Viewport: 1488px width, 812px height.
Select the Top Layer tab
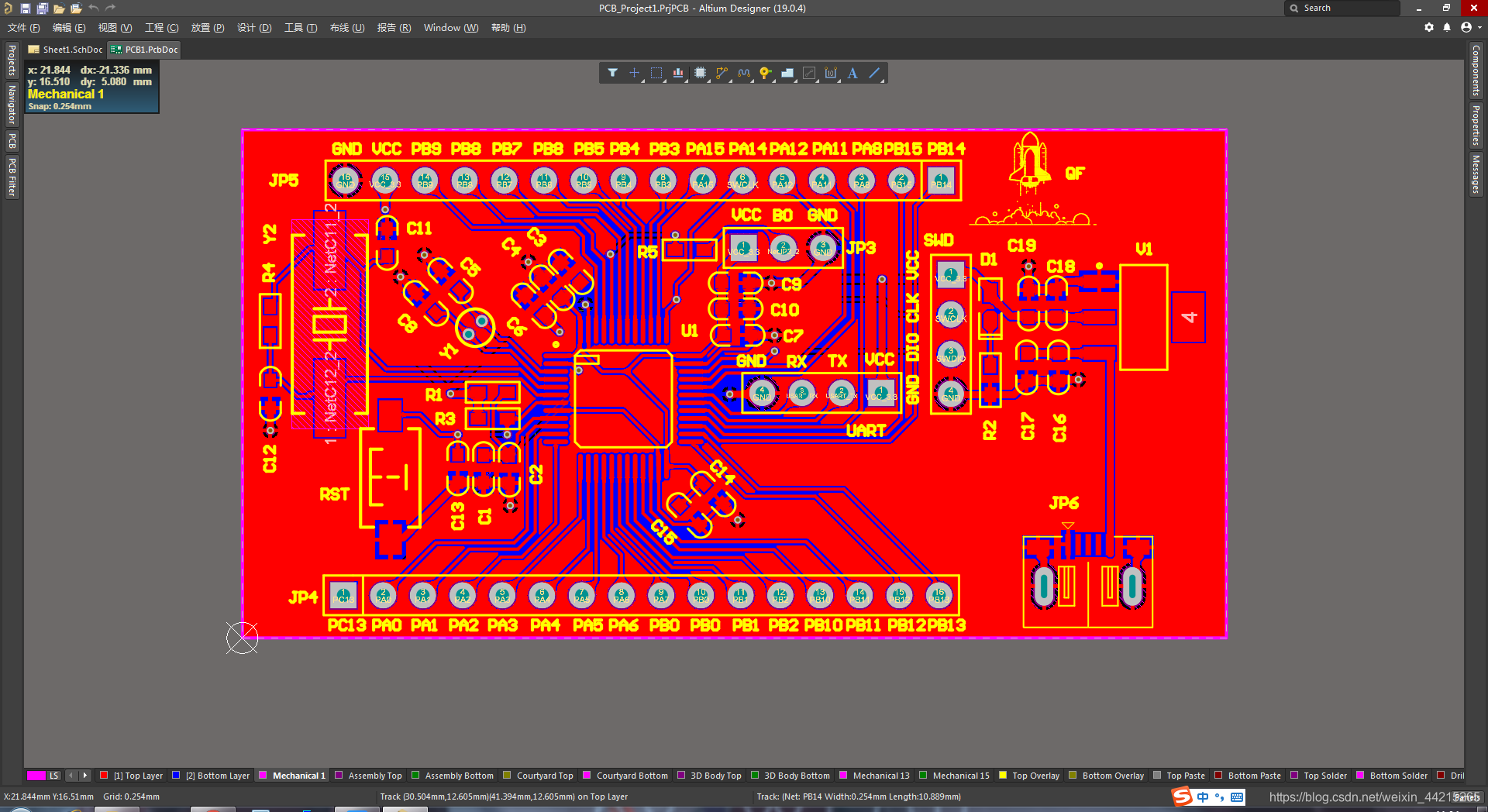tap(131, 776)
